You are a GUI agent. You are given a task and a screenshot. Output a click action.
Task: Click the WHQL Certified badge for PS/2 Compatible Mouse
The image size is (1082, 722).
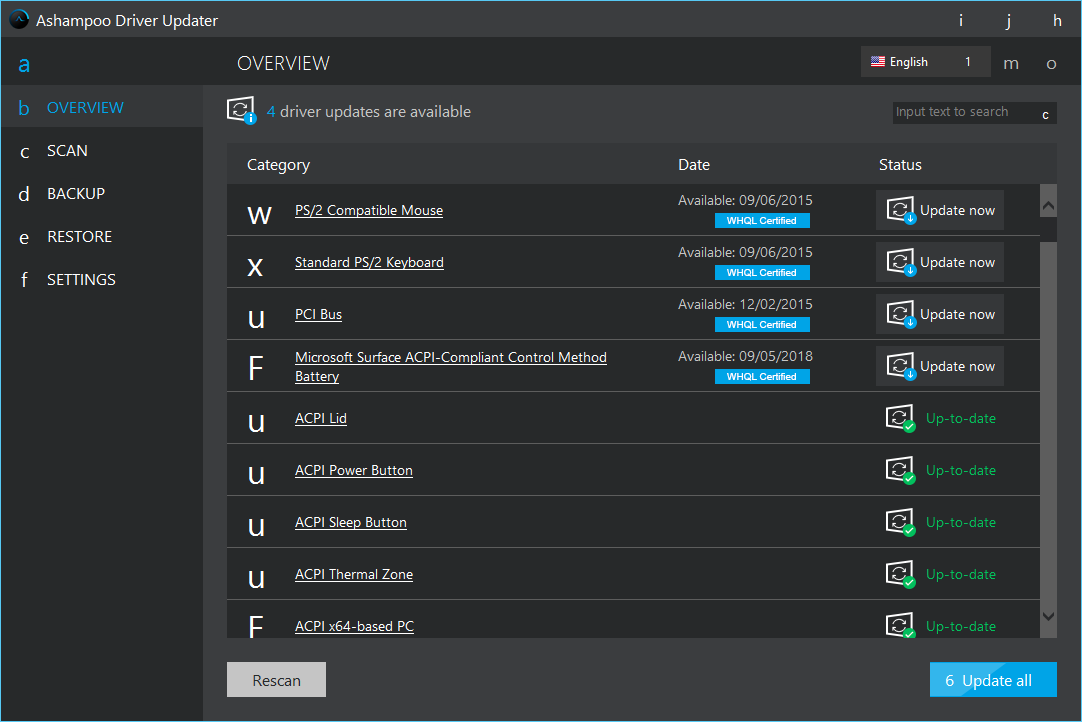762,221
